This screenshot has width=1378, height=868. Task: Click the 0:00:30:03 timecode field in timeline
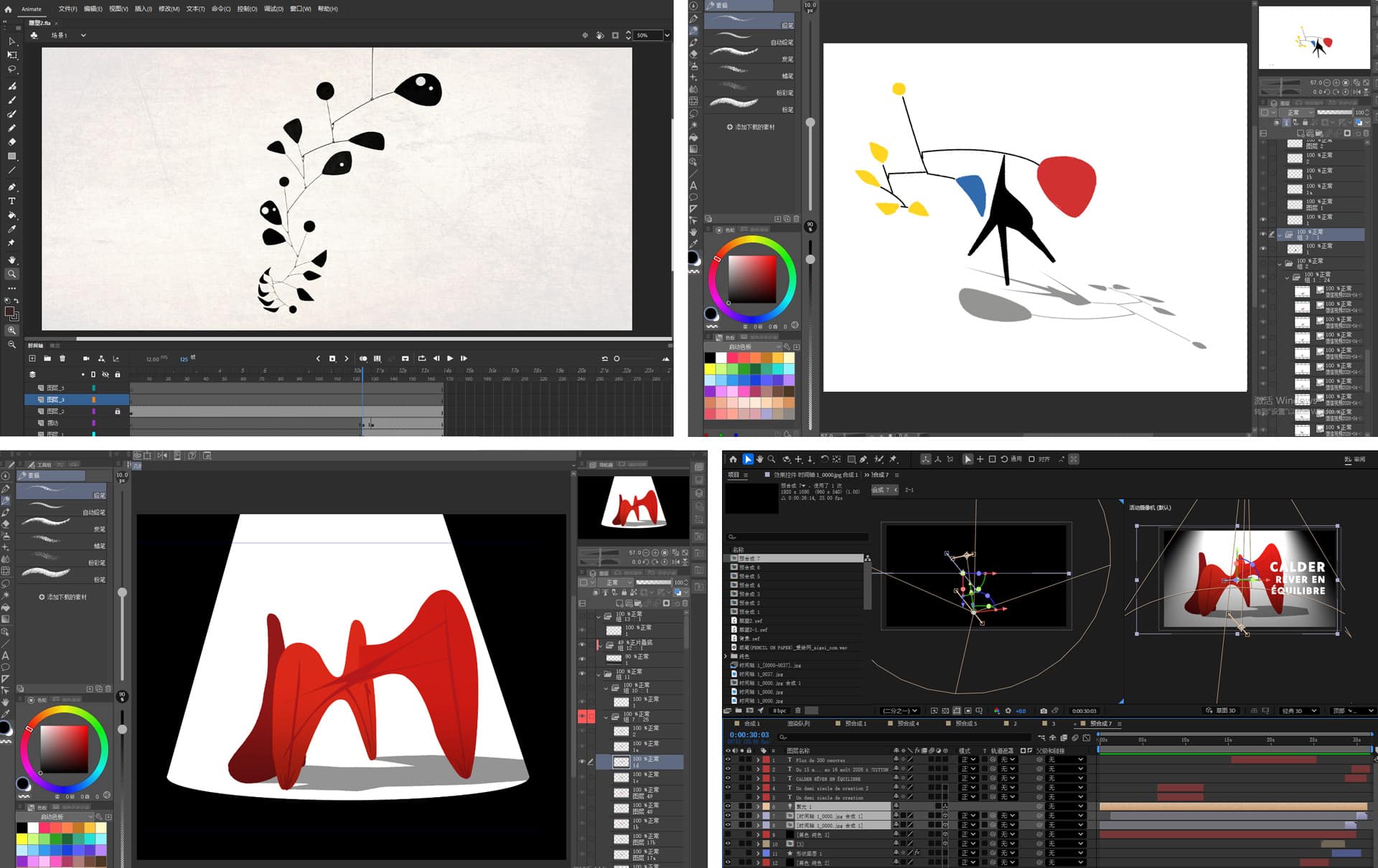[749, 735]
